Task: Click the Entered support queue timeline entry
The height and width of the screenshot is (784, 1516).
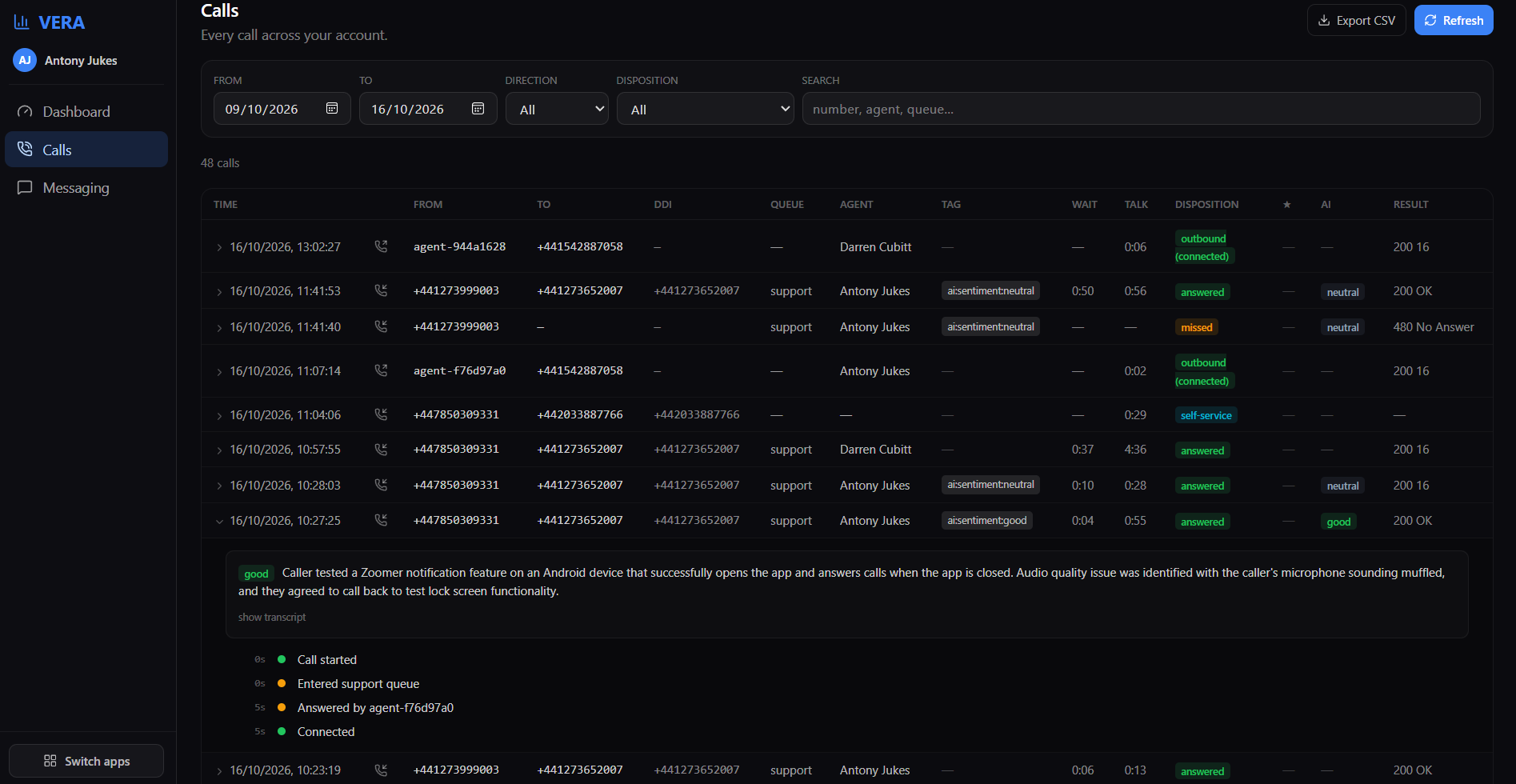Action: (x=358, y=684)
